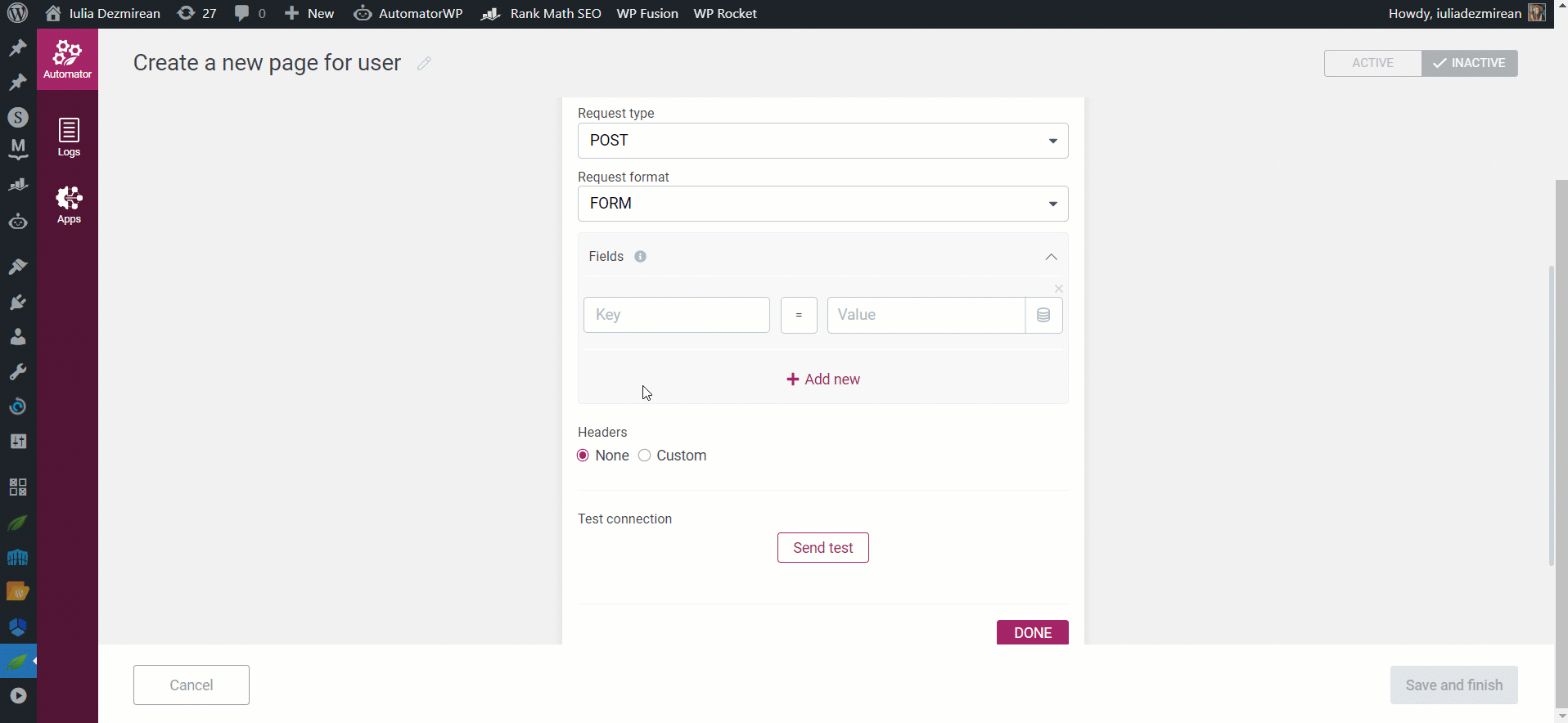
Task: Click the updates icon showing 27
Action: coord(197,13)
